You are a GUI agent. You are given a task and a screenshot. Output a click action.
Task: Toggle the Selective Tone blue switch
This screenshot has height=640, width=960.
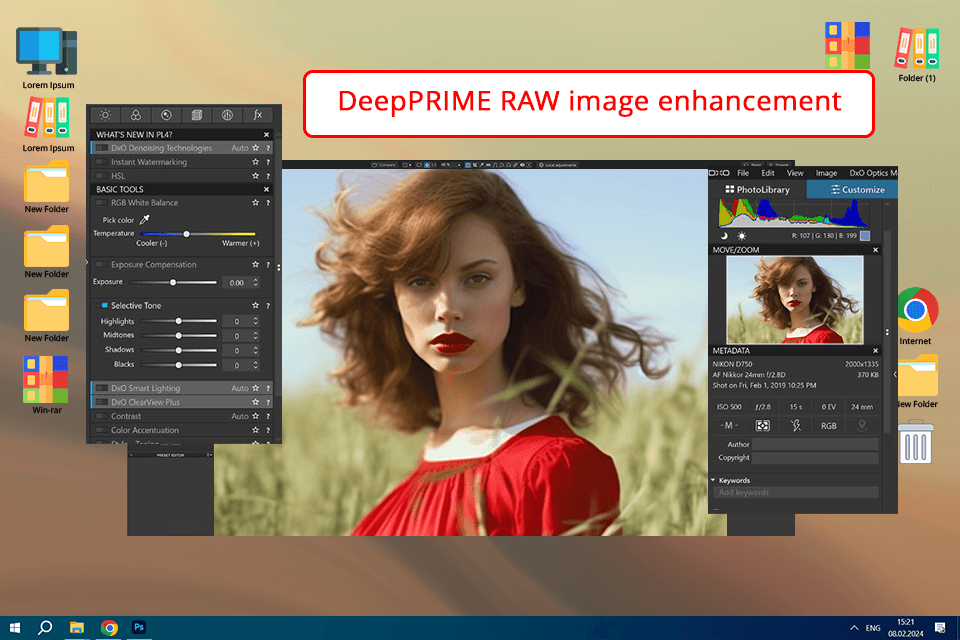coord(104,305)
